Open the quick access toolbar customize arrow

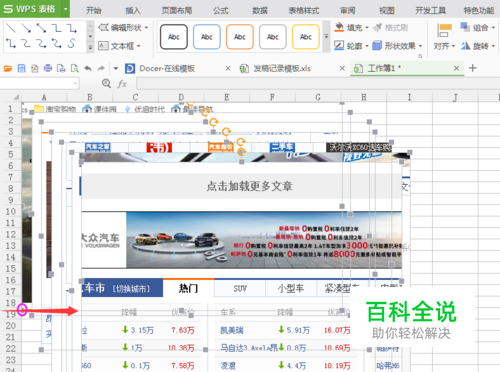point(115,69)
